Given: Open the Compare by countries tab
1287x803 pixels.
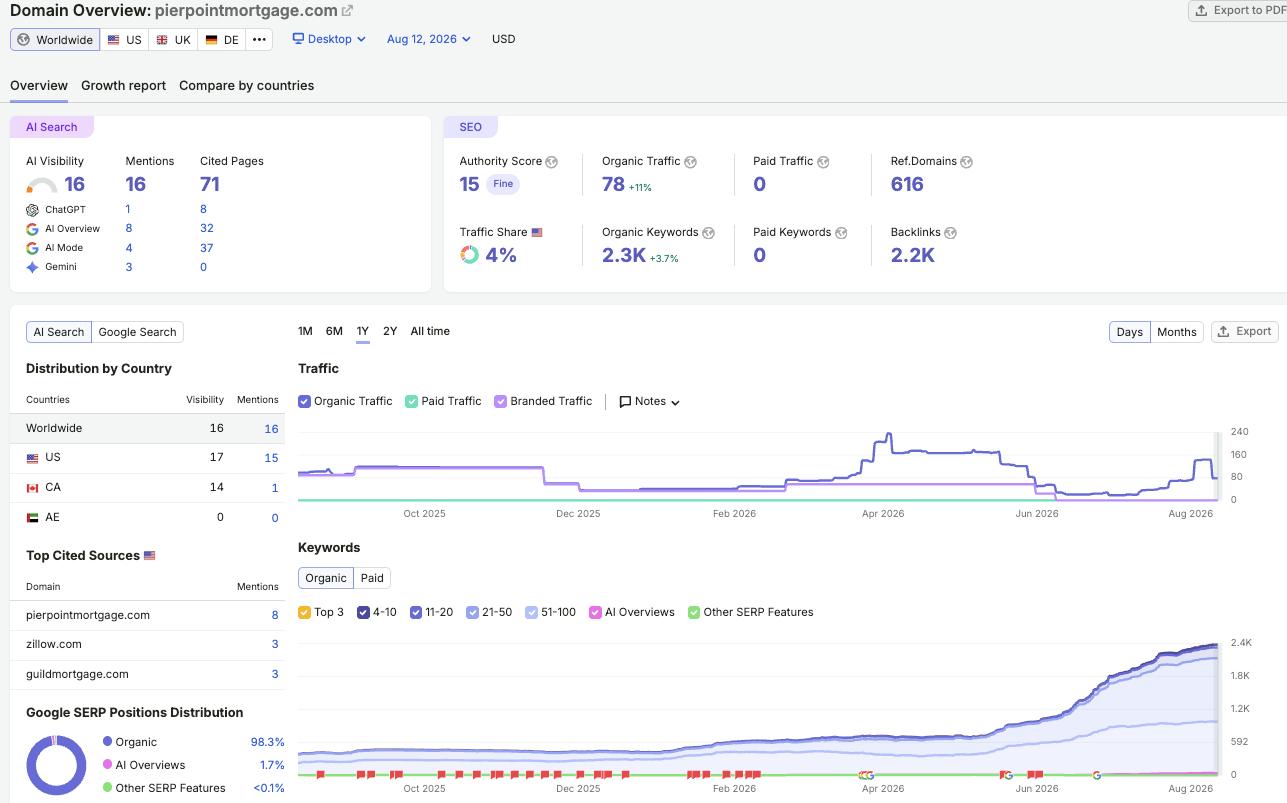Looking at the screenshot, I should (x=247, y=86).
